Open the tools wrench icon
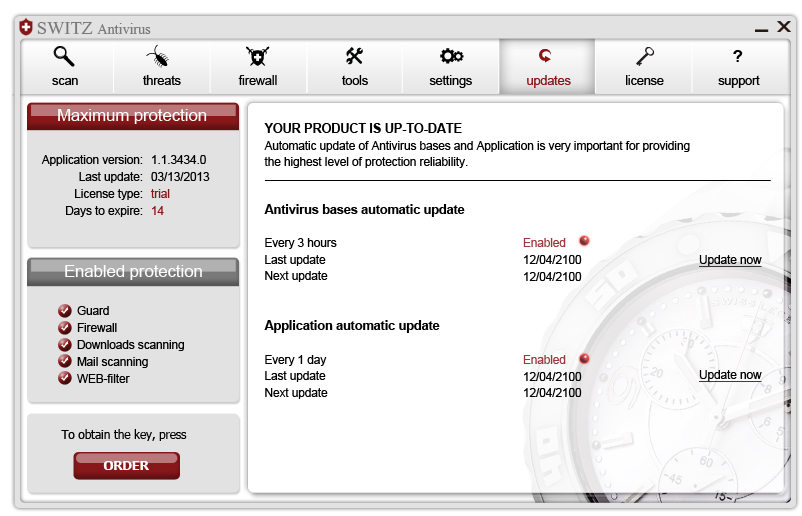The height and width of the screenshot is (516, 802). point(354,56)
